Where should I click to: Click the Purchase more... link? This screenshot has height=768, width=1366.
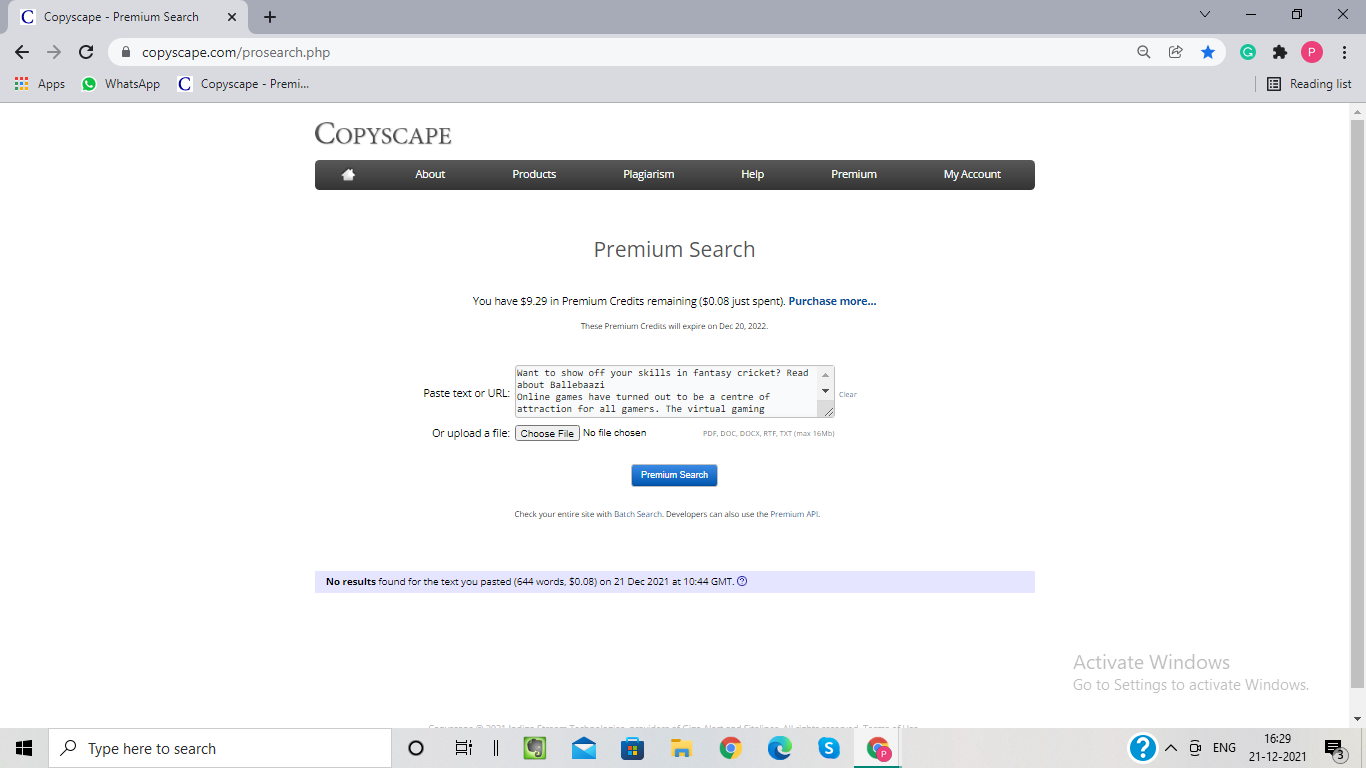tap(832, 301)
